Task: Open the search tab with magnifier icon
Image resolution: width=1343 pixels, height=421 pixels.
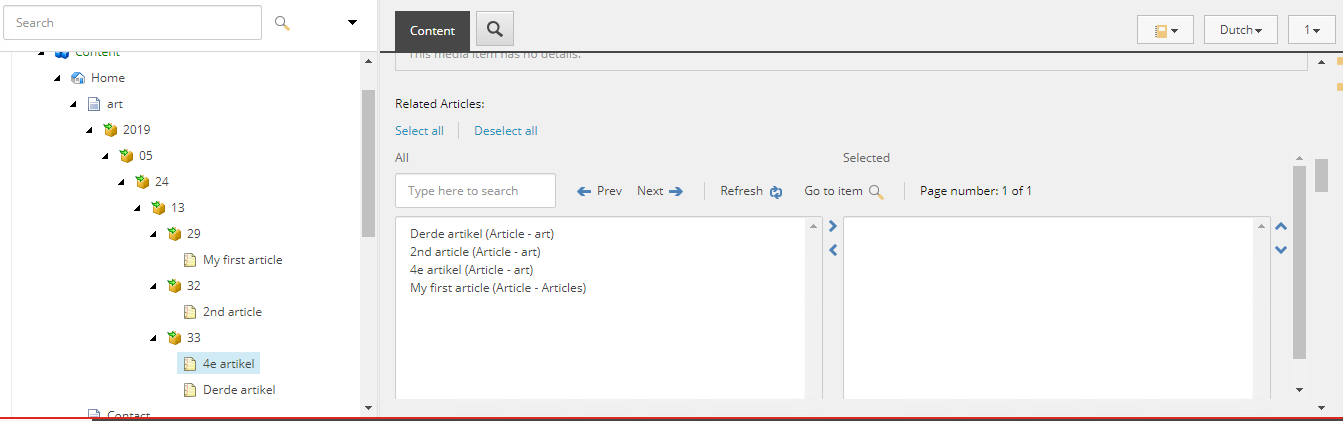Action: [x=495, y=30]
